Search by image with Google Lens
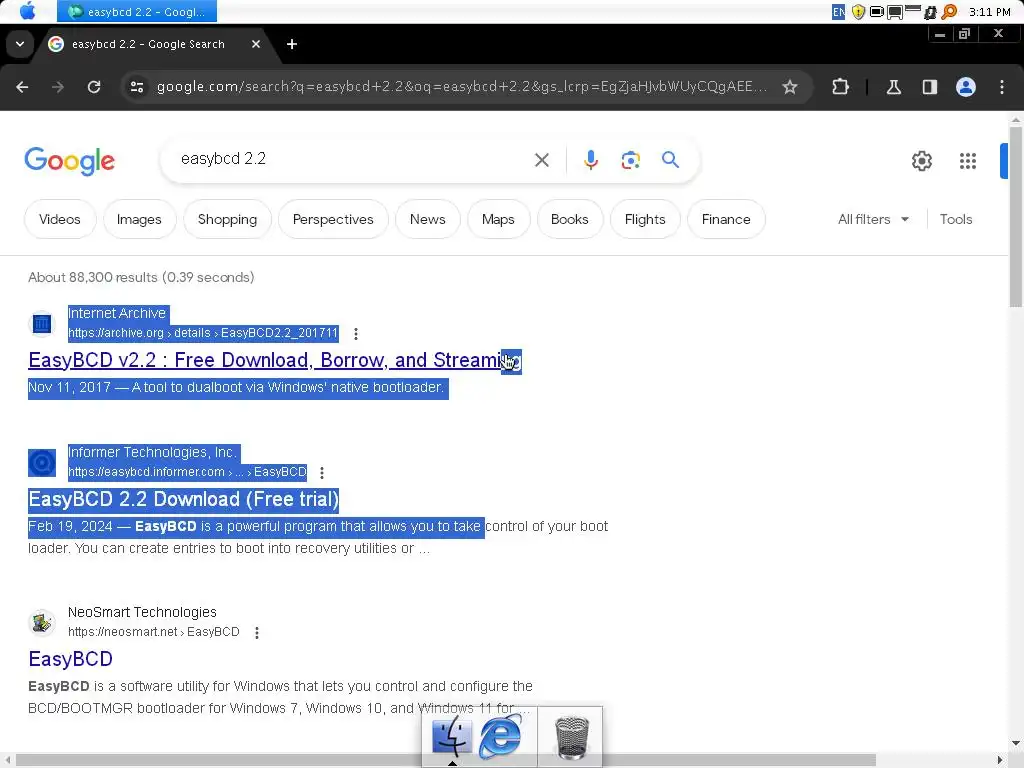 pyautogui.click(x=630, y=160)
